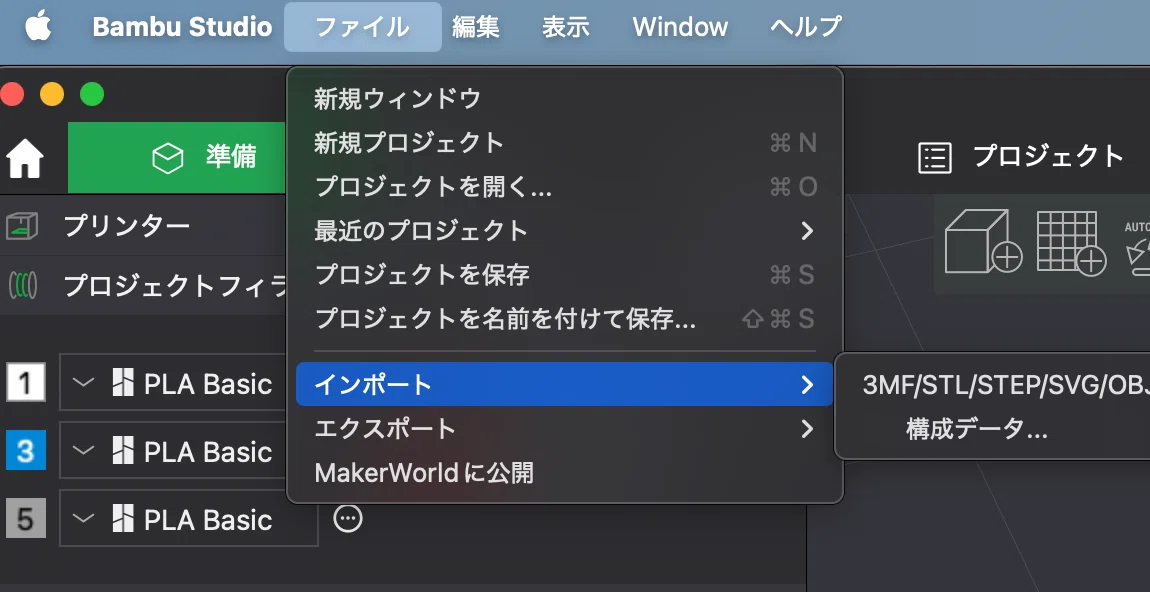Viewport: 1150px width, 592px height.
Task: Switch to the 準備 tab
Action: [x=177, y=157]
